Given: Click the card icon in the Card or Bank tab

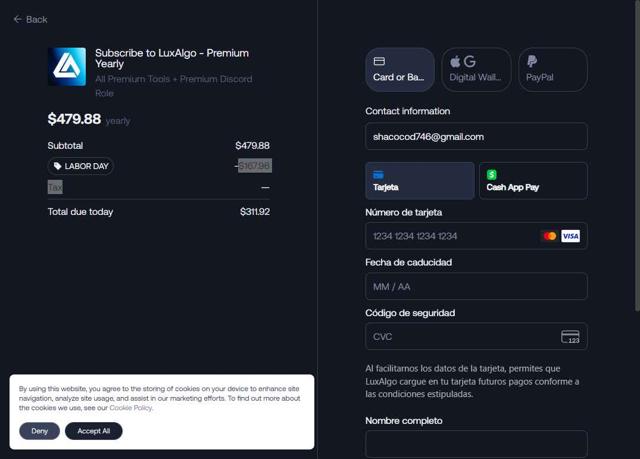Looking at the screenshot, I should pos(379,61).
